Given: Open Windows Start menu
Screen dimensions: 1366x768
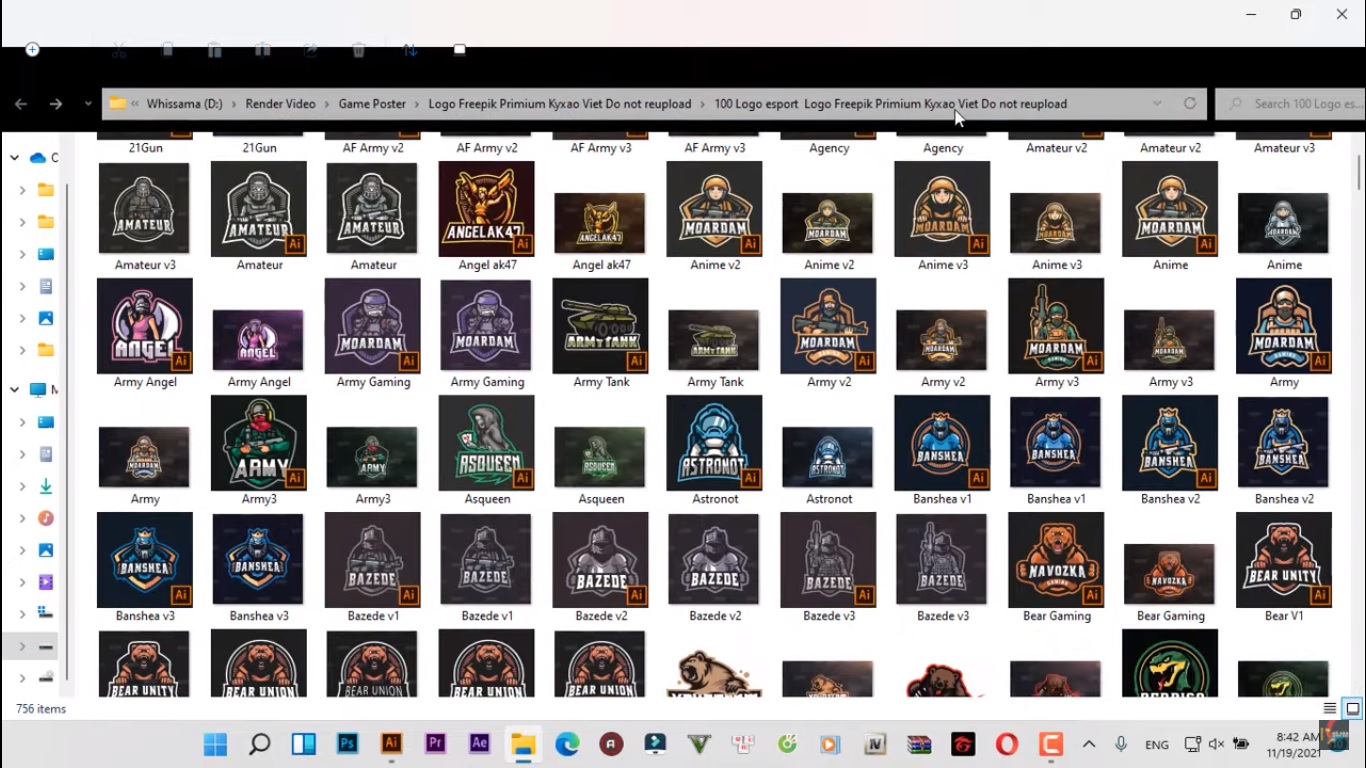Looking at the screenshot, I should [215, 744].
